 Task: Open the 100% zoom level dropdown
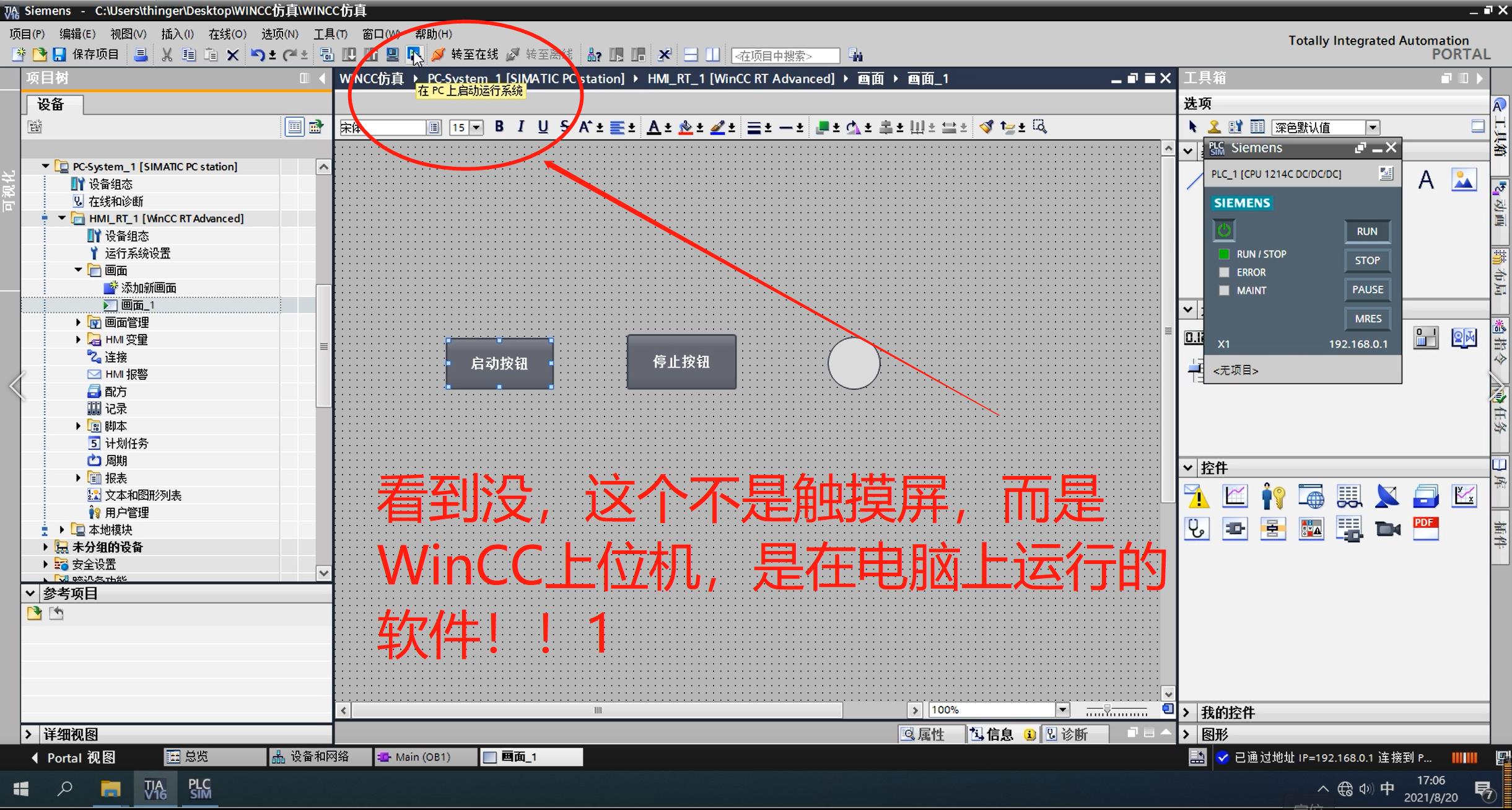(x=1062, y=710)
